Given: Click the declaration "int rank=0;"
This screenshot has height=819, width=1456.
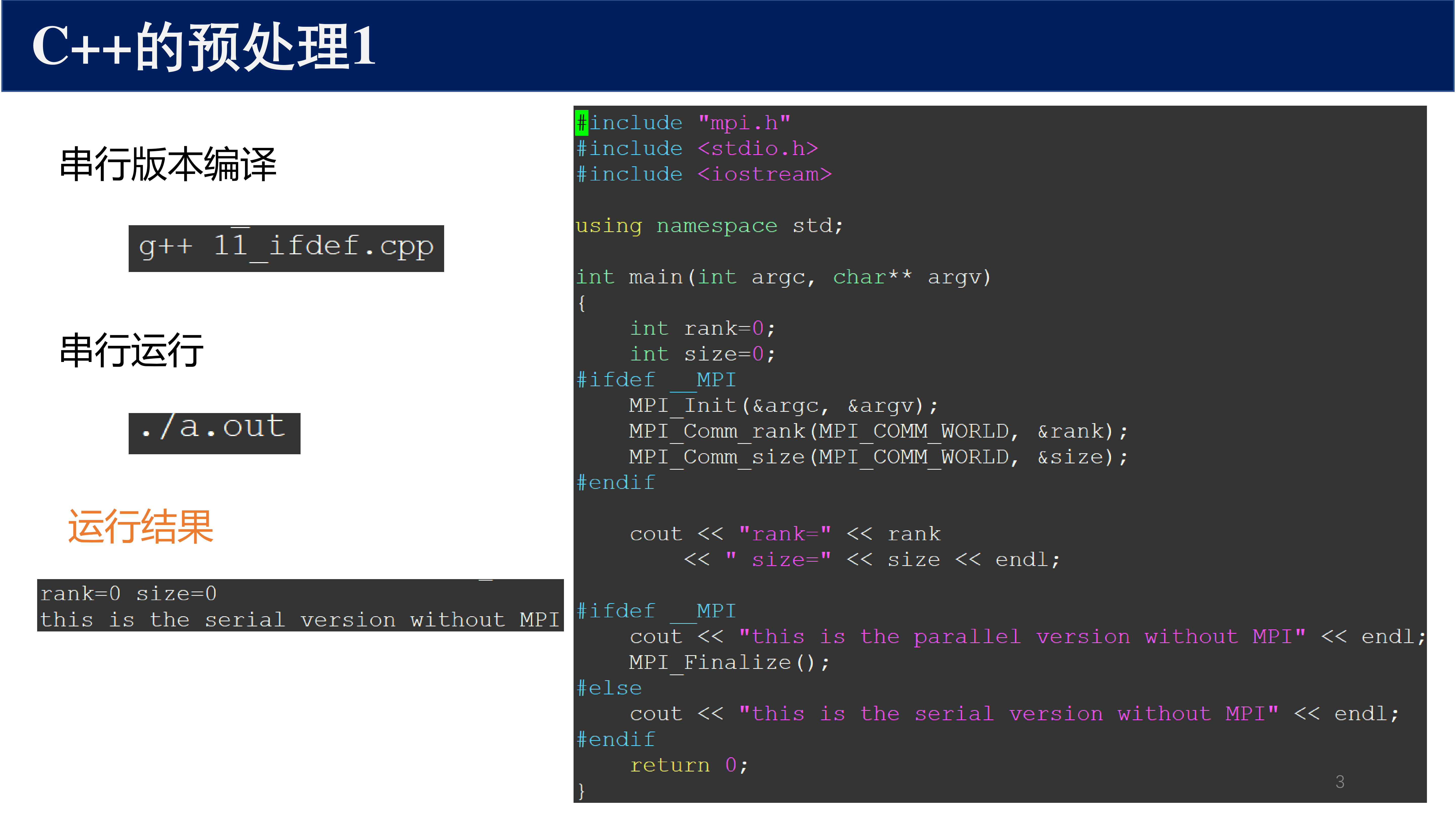Looking at the screenshot, I should click(702, 328).
